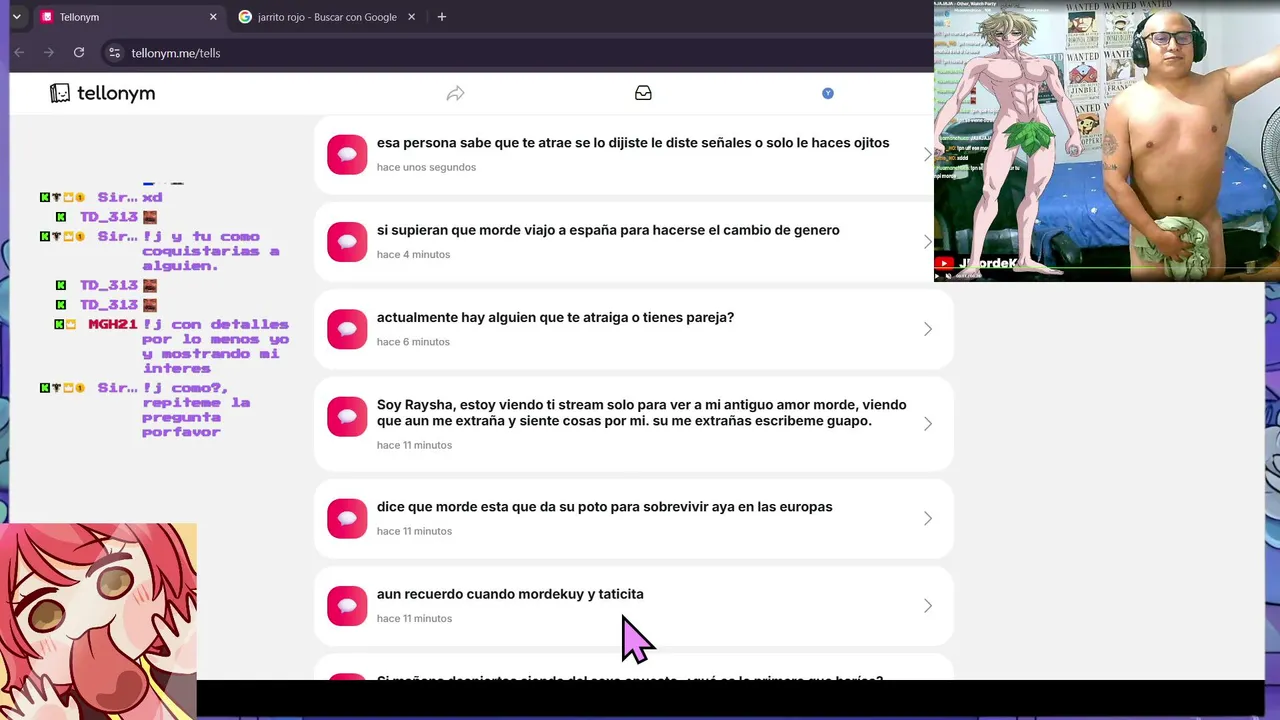Click pink message icon of 'aun recuerdo cuando' tell
This screenshot has height=720, width=1280.
tap(347, 606)
